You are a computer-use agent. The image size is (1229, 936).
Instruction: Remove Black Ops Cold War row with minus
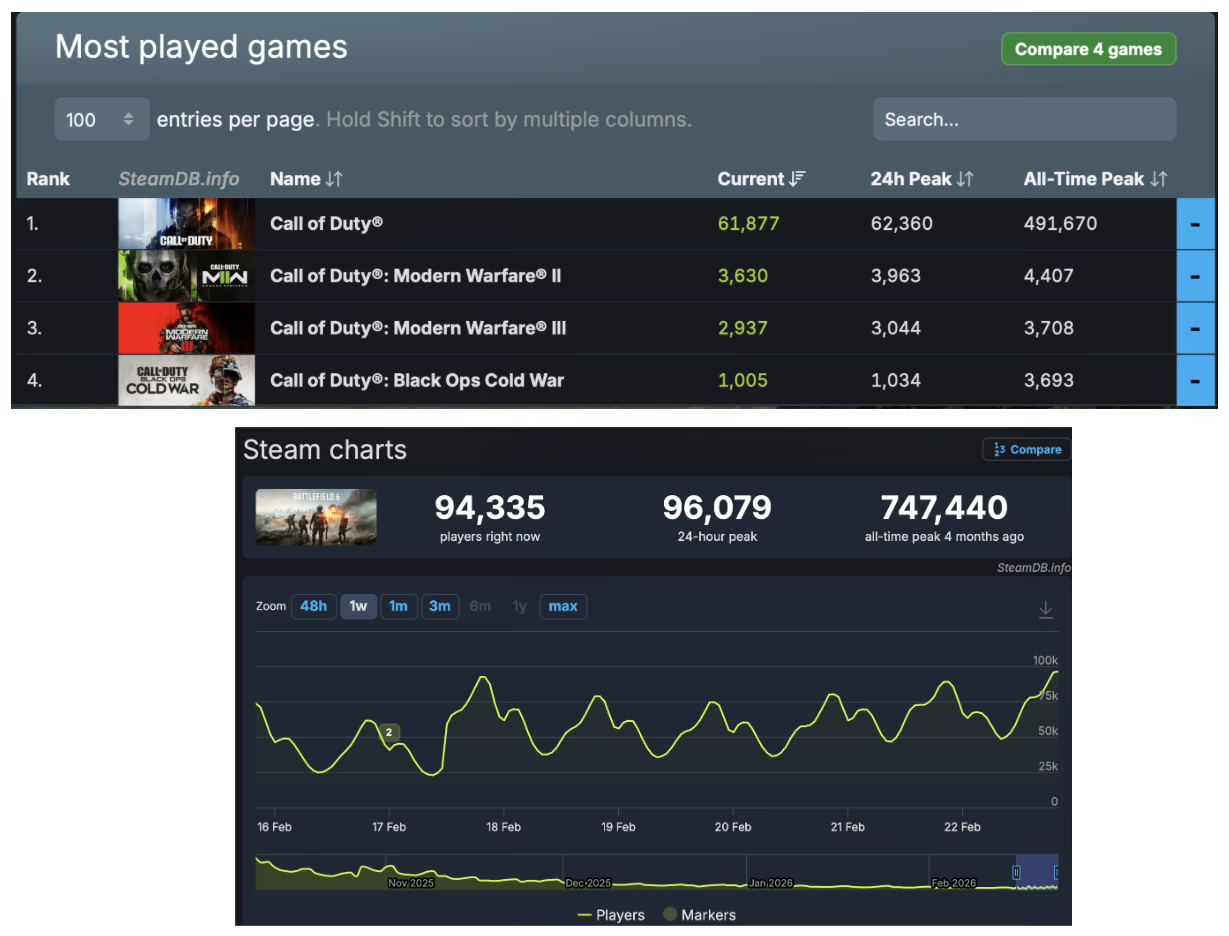(x=1196, y=380)
